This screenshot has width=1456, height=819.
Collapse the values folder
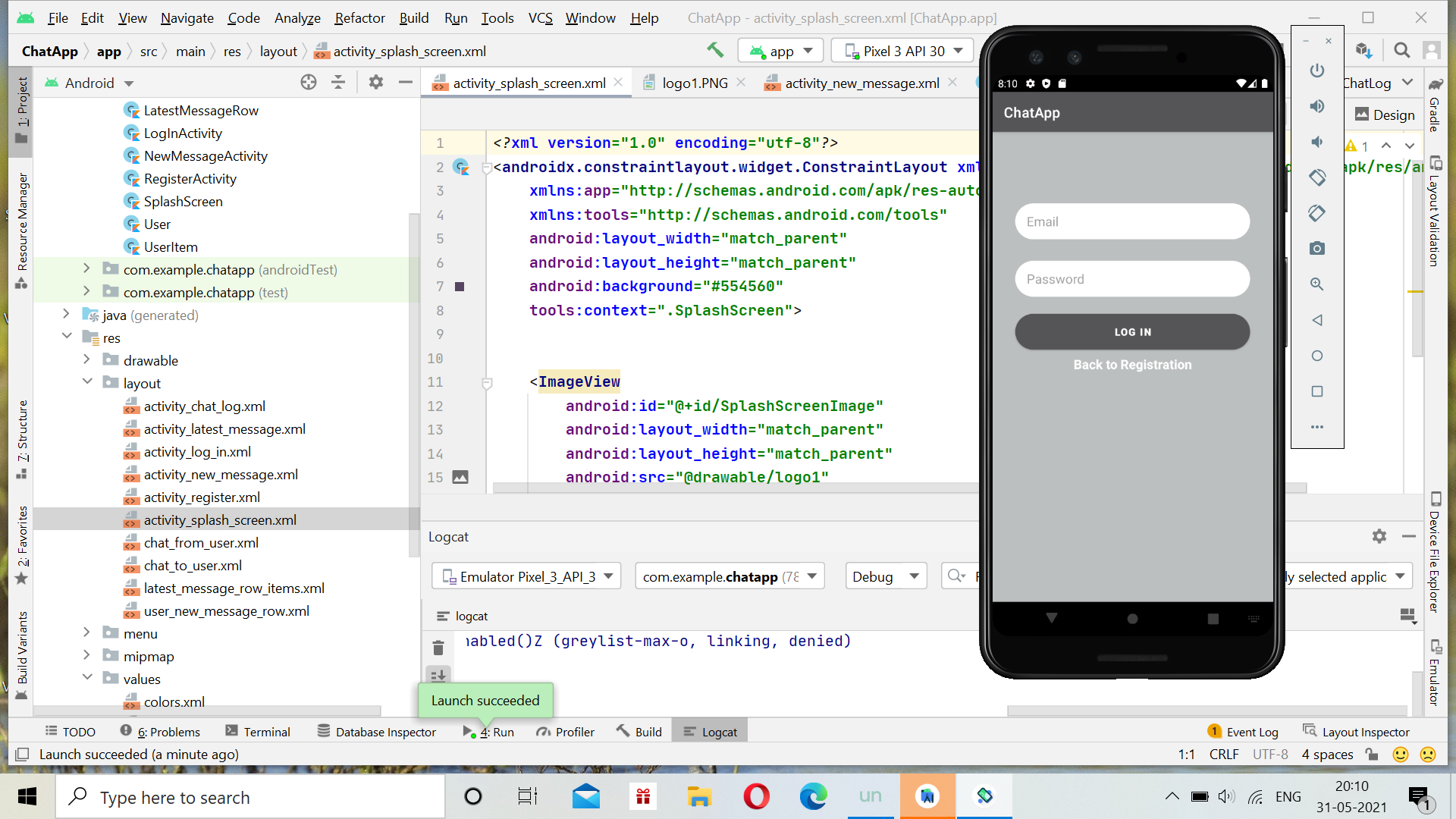coord(86,678)
